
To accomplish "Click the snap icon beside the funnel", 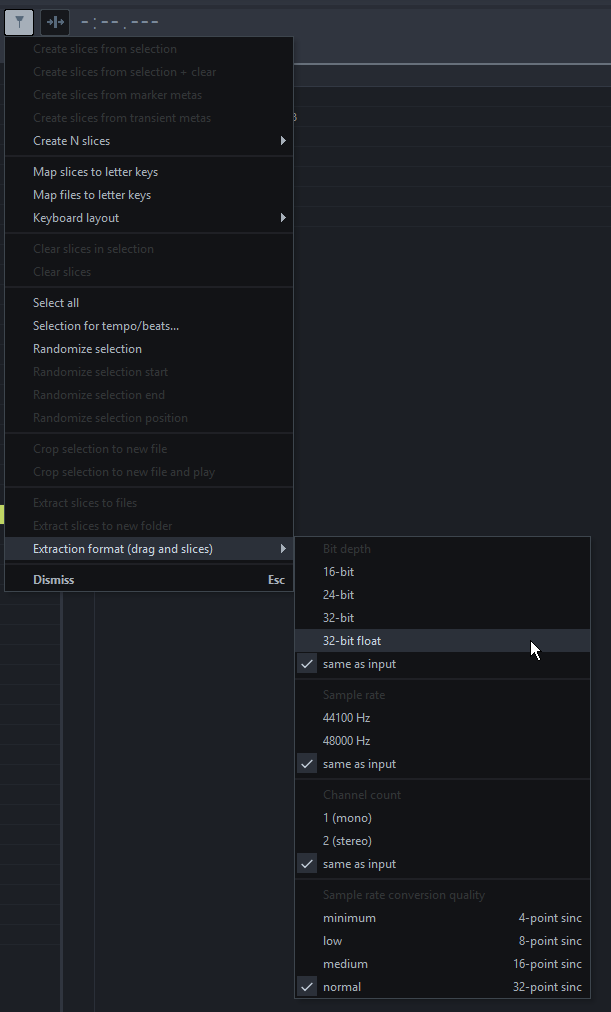I will point(55,22).
